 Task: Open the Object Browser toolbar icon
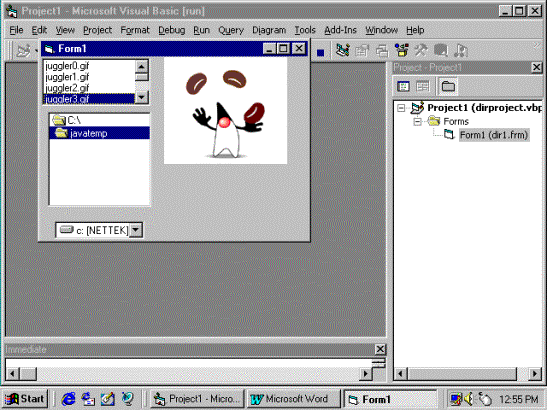(402, 51)
